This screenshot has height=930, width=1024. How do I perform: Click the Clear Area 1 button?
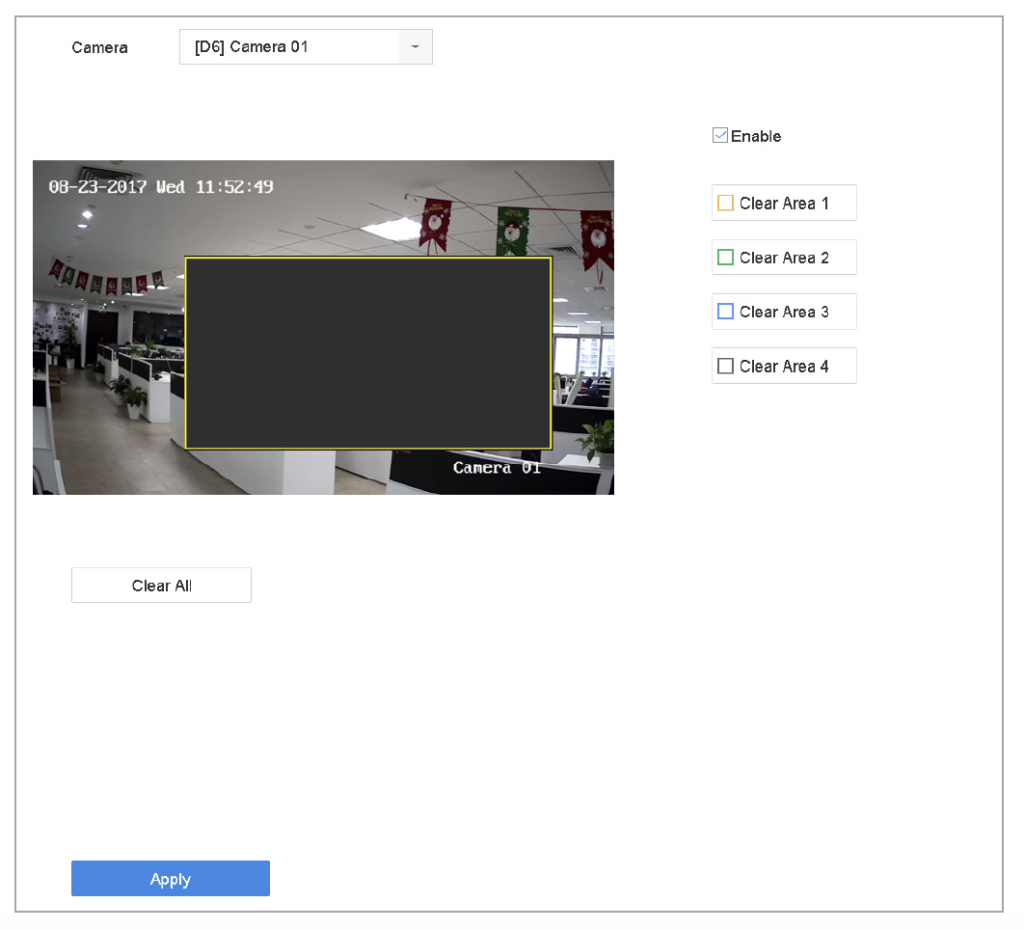tap(784, 202)
